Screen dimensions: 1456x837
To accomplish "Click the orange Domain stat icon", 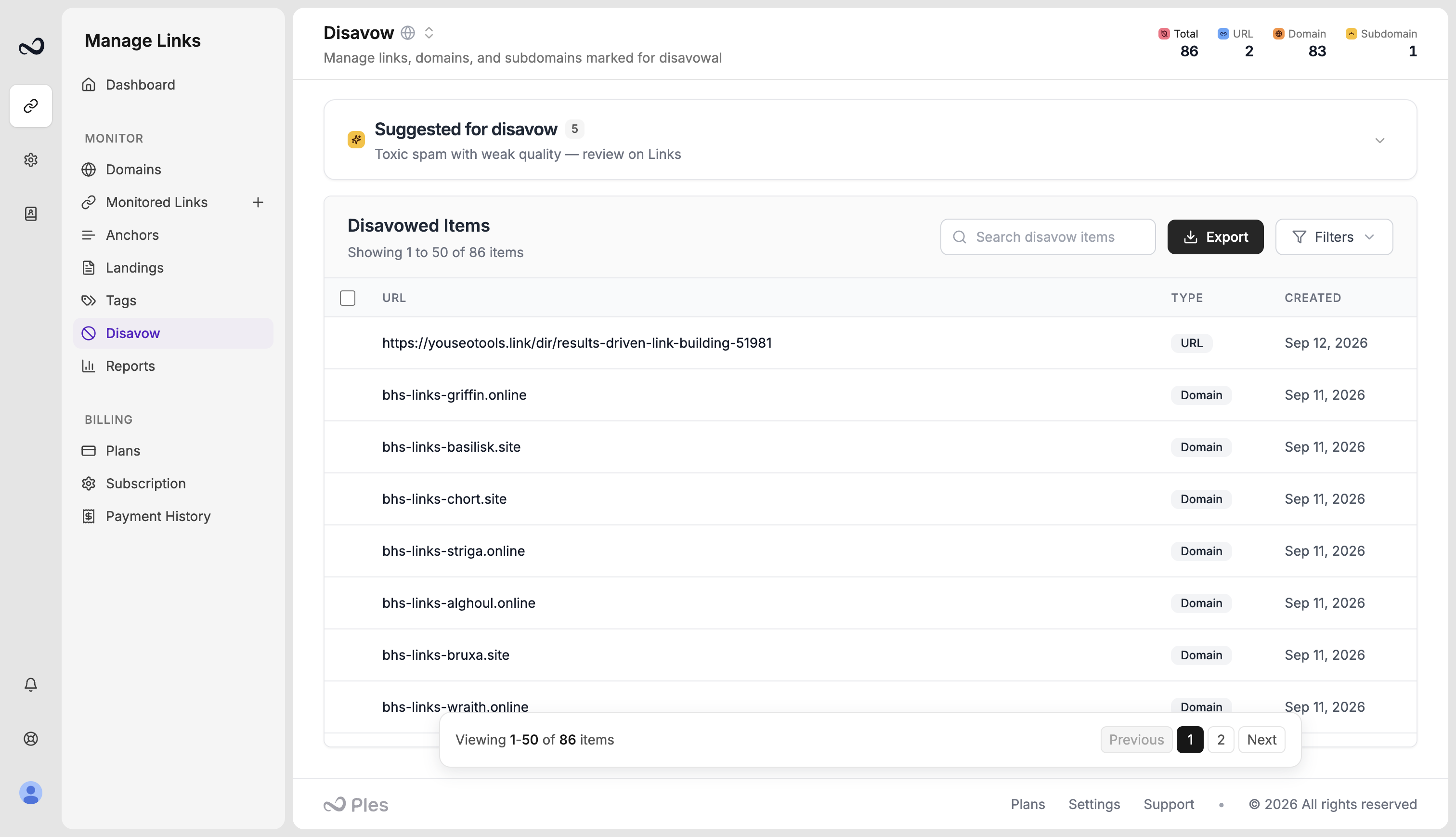I will point(1278,34).
